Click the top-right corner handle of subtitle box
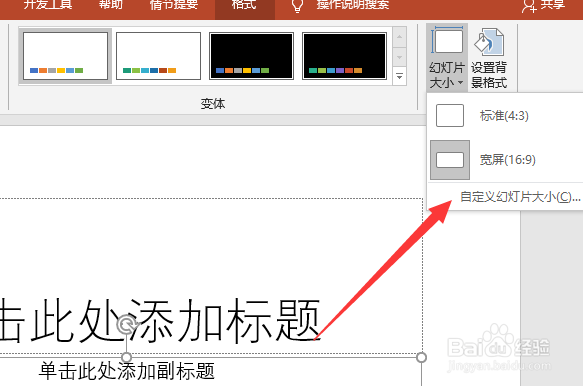The width and height of the screenshot is (583, 386). (421, 357)
